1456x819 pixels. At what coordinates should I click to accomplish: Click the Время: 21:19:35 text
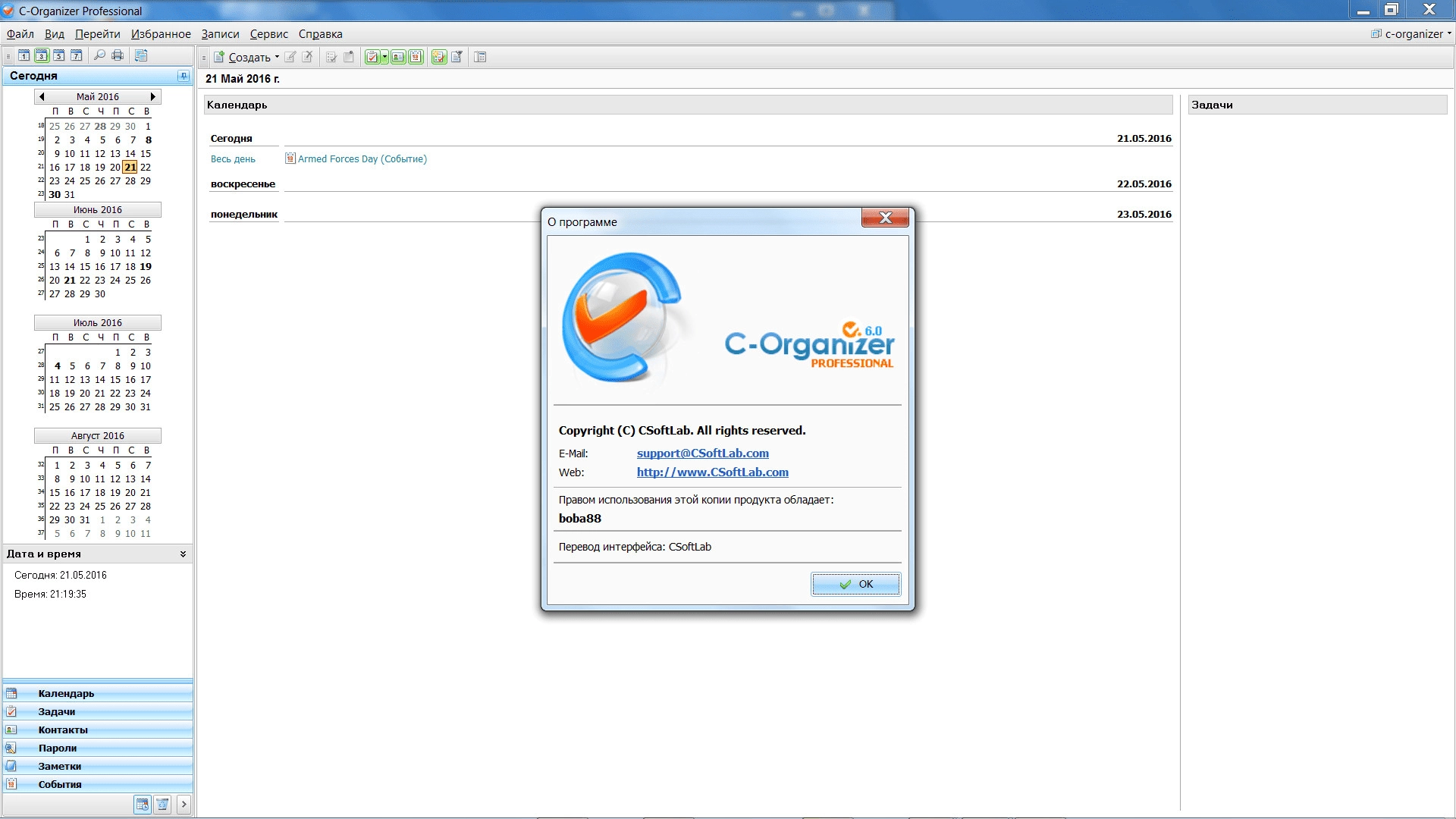tap(50, 594)
